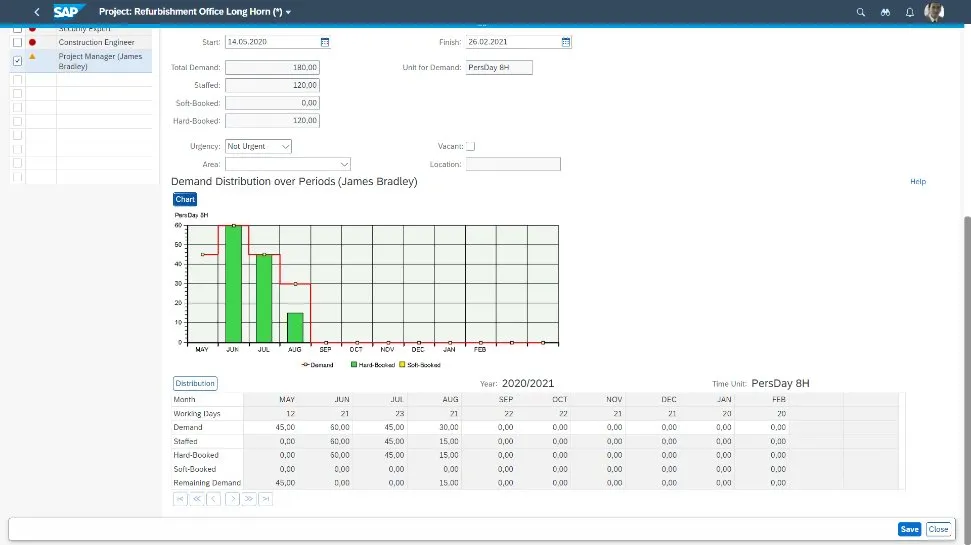Open the user profile avatar
This screenshot has height=545, width=971.
(934, 12)
